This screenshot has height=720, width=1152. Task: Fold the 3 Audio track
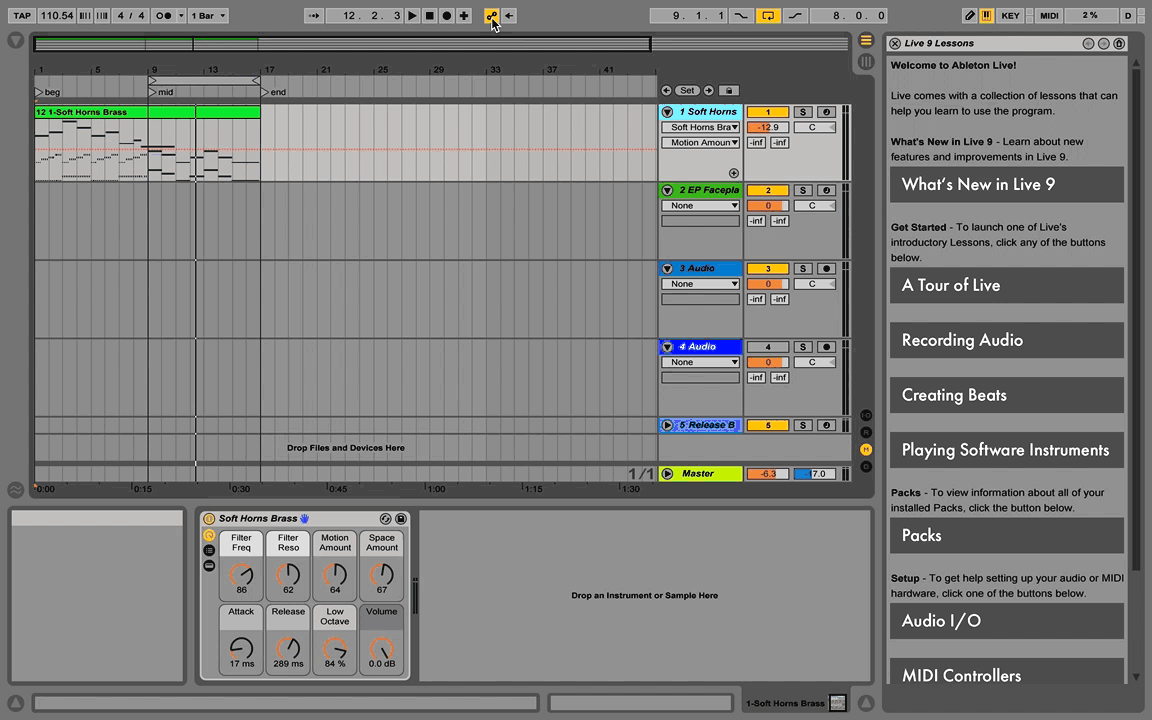tap(667, 268)
